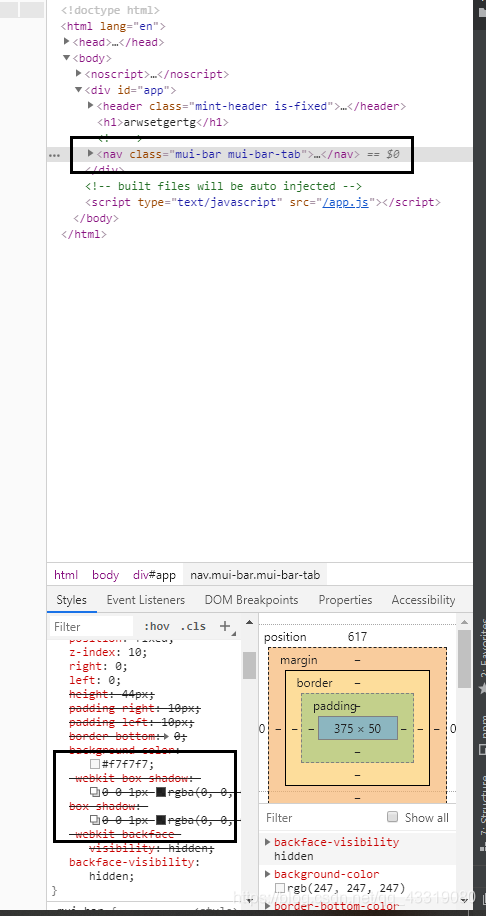Click the Favorites star icon in IDE sidebar

pyautogui.click(x=482, y=689)
